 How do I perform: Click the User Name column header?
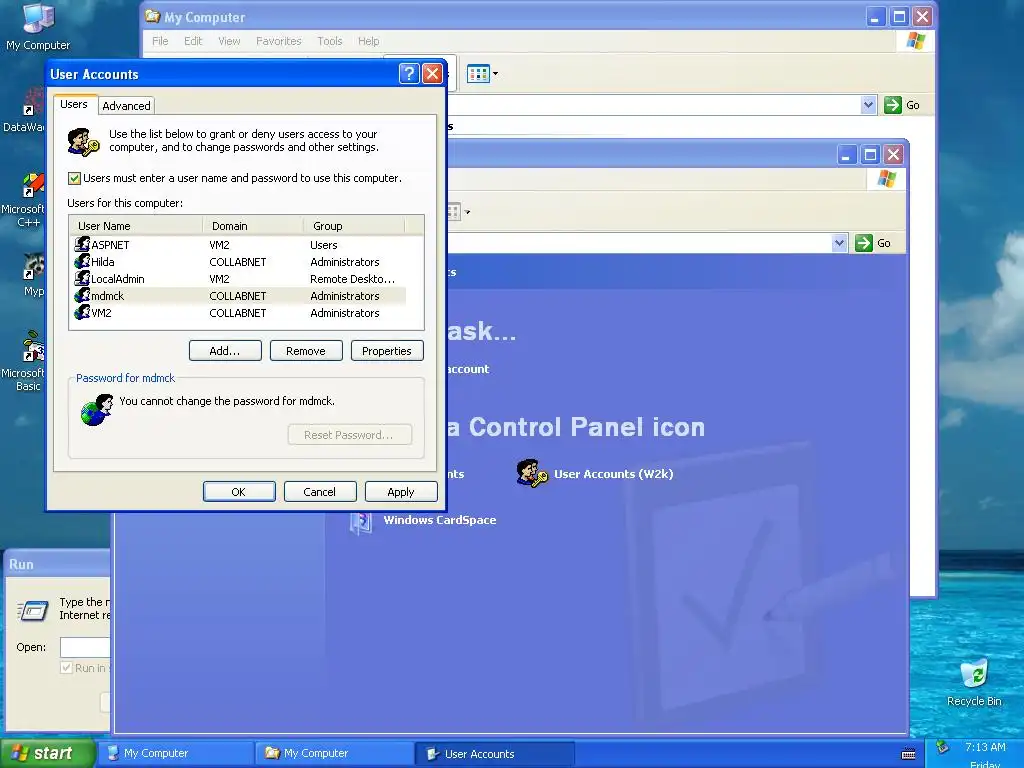(136, 226)
